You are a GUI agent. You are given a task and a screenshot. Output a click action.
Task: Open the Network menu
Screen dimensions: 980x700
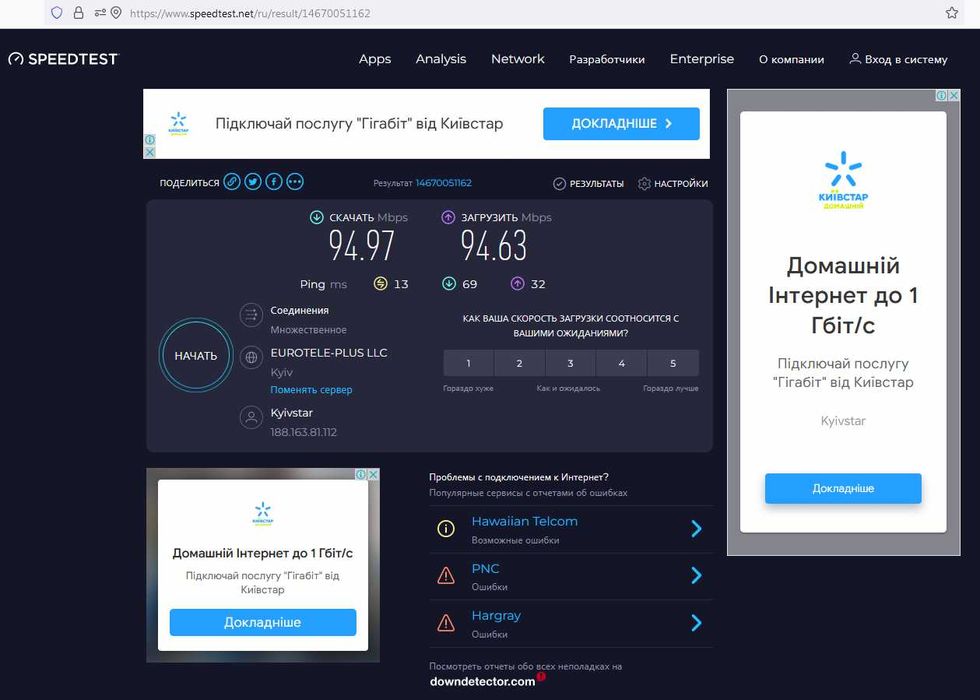518,59
